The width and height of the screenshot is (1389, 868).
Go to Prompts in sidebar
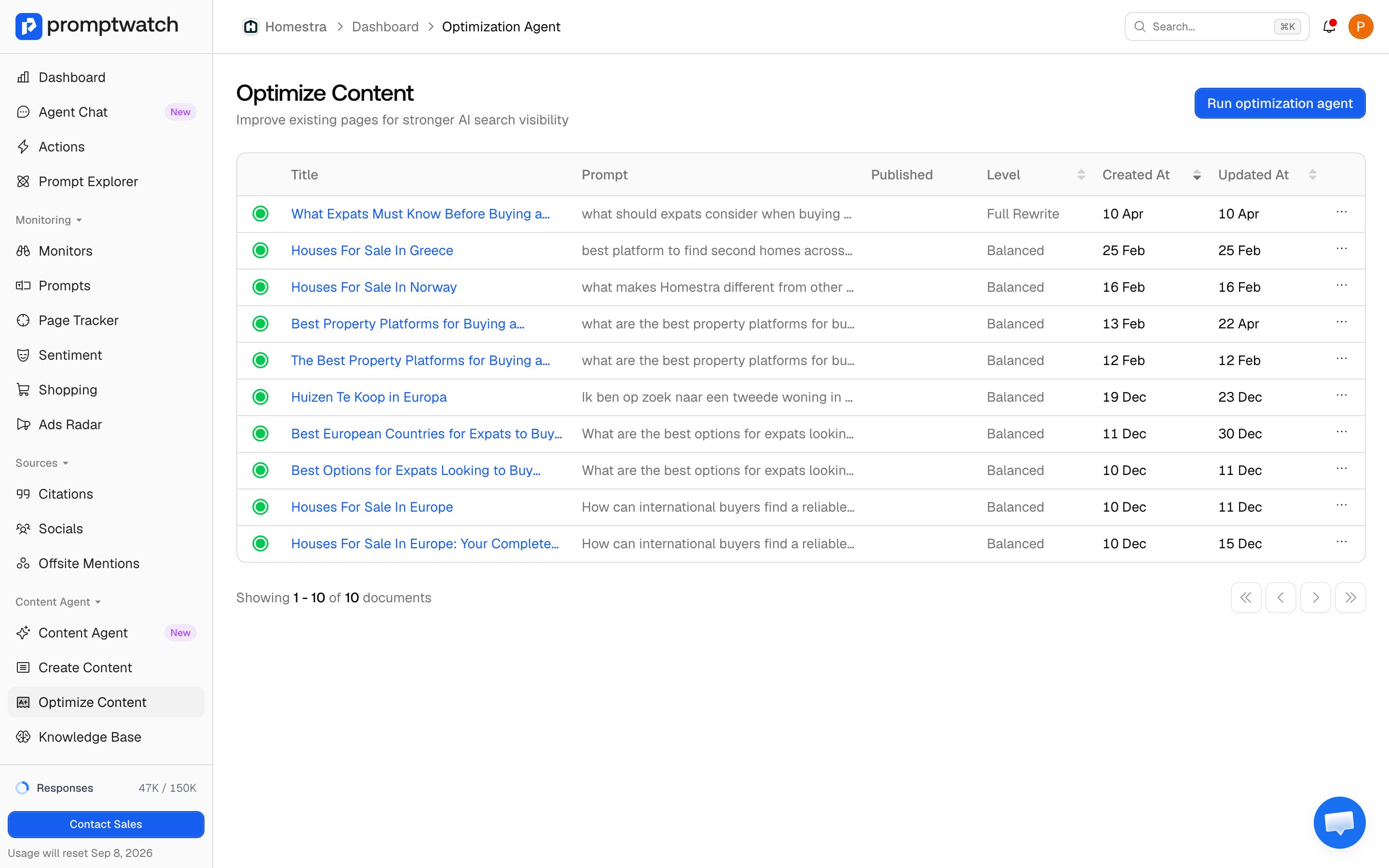pyautogui.click(x=106, y=286)
